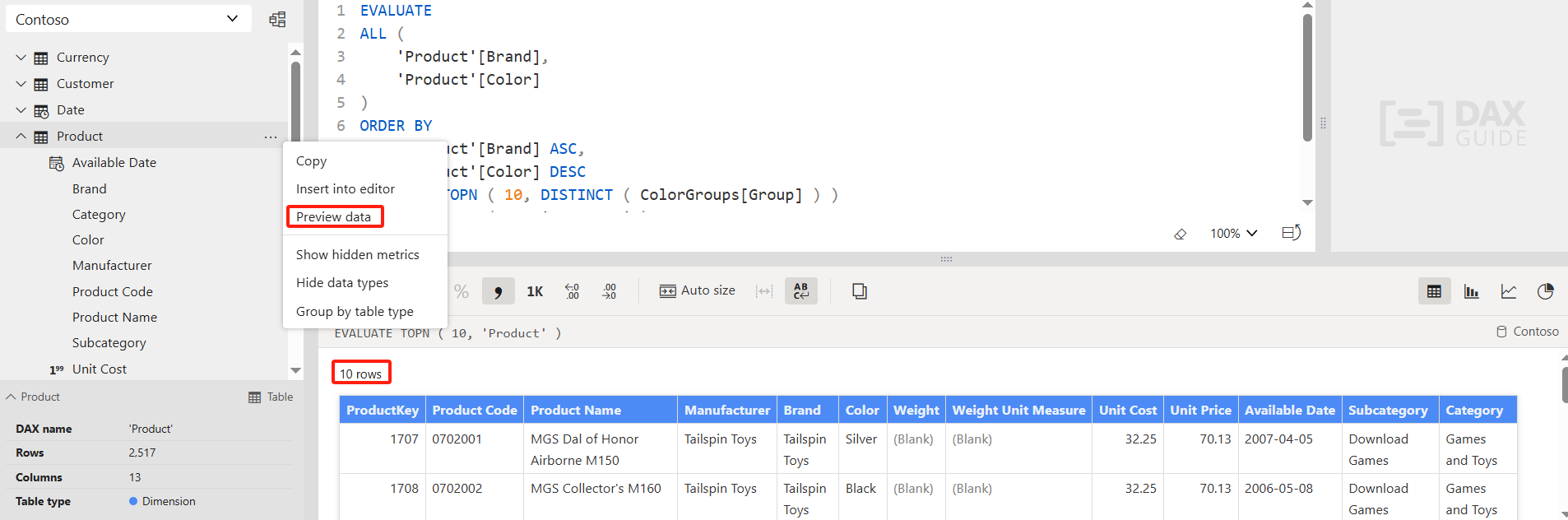Click the editor vertical scrollbar thumb
Viewport: 1568px width, 520px height.
click(1307, 77)
